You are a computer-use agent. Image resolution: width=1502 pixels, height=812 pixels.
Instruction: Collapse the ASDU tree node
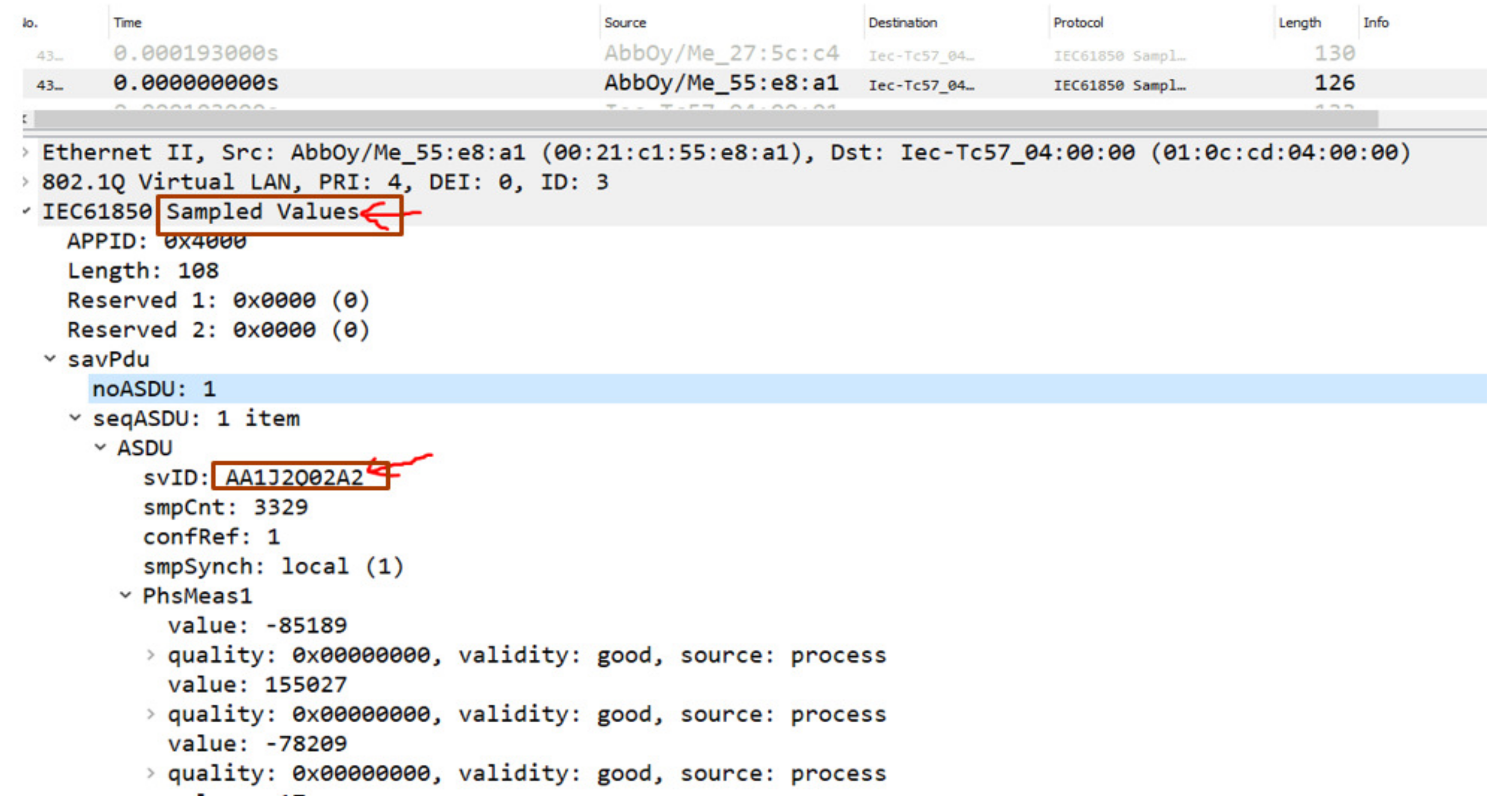(x=101, y=448)
